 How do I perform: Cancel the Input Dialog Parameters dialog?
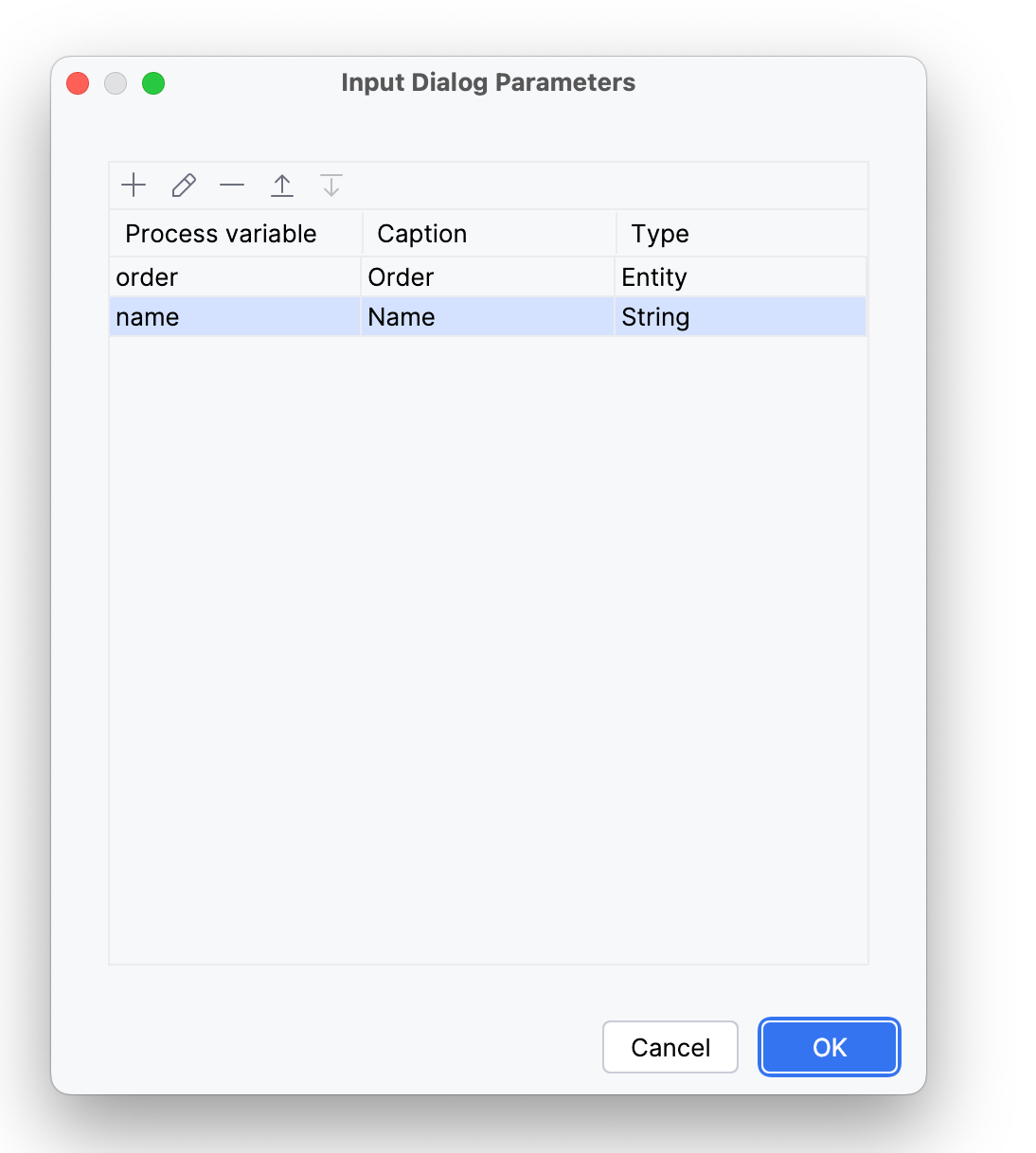pyautogui.click(x=670, y=1047)
